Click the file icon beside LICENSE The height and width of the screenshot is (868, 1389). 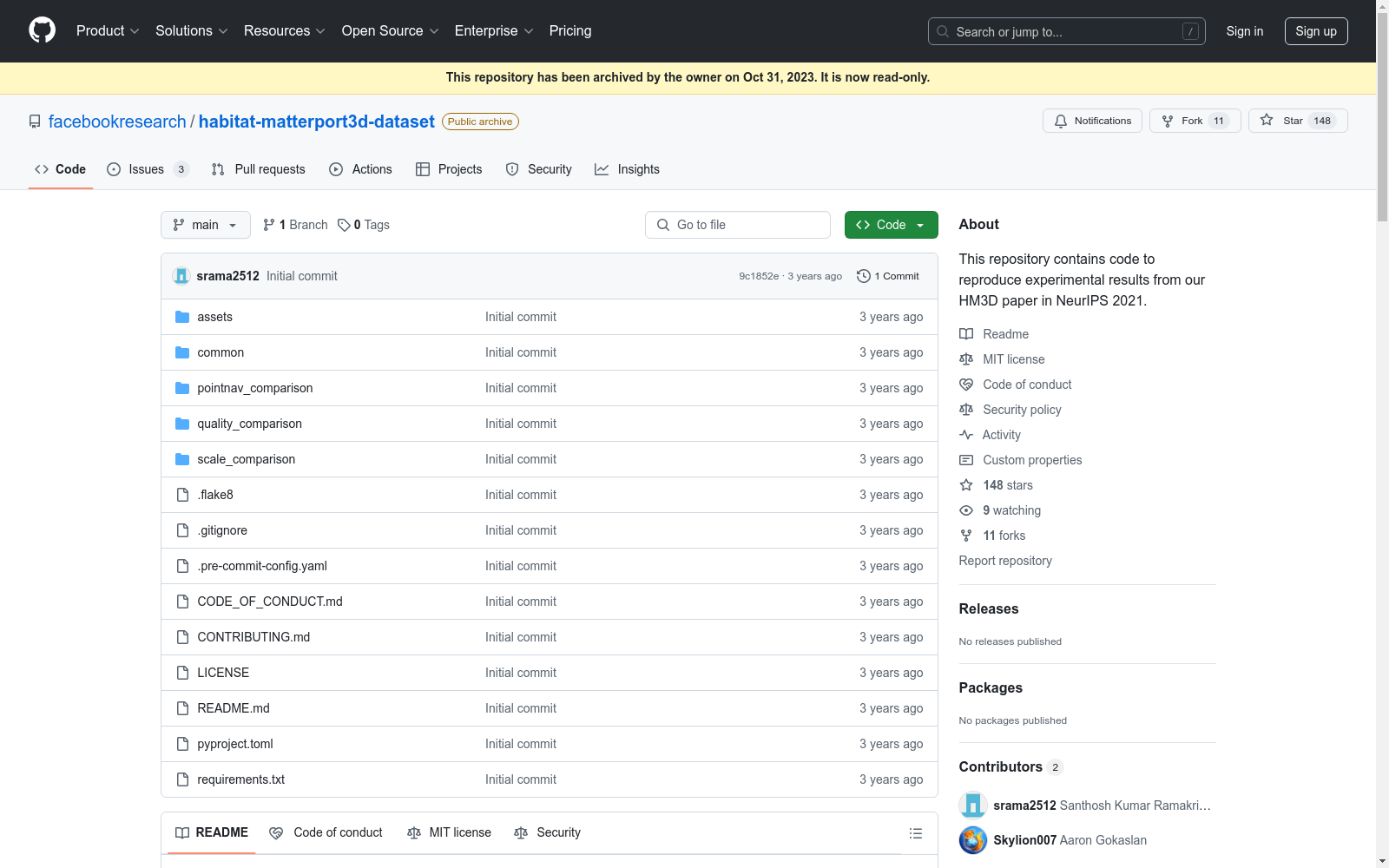pos(182,673)
